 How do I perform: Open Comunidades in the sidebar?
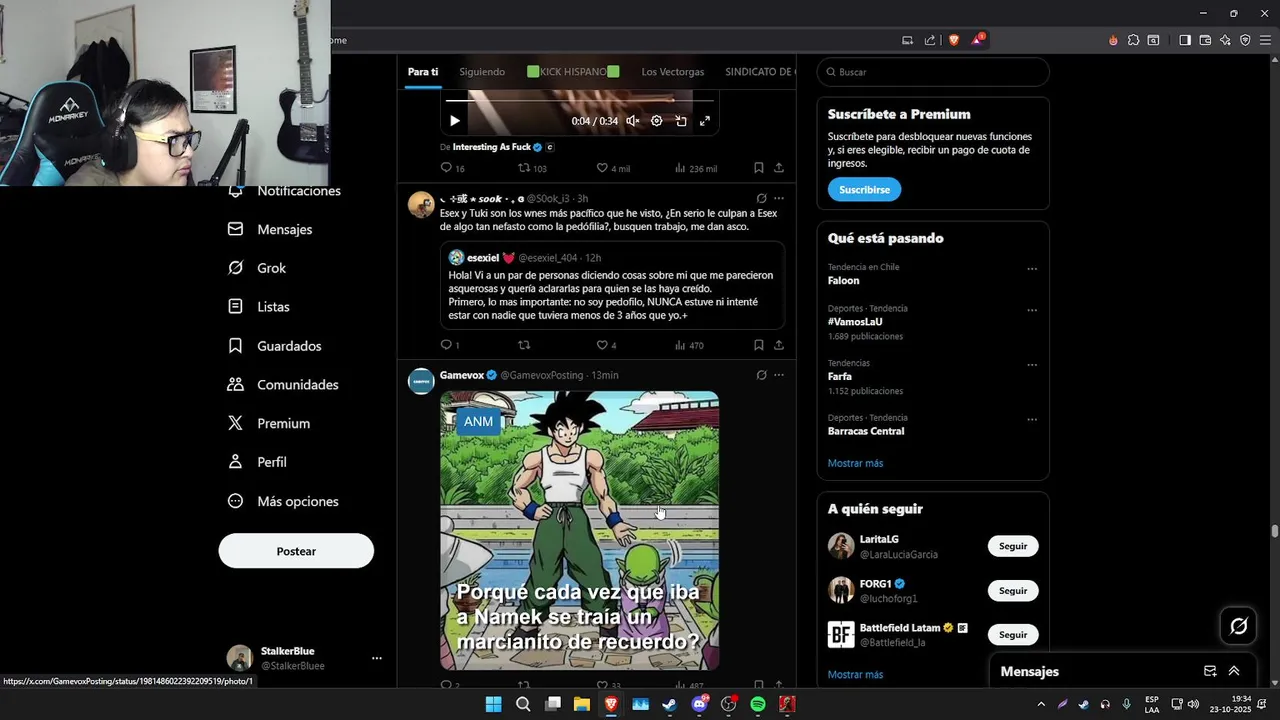pyautogui.click(x=283, y=385)
